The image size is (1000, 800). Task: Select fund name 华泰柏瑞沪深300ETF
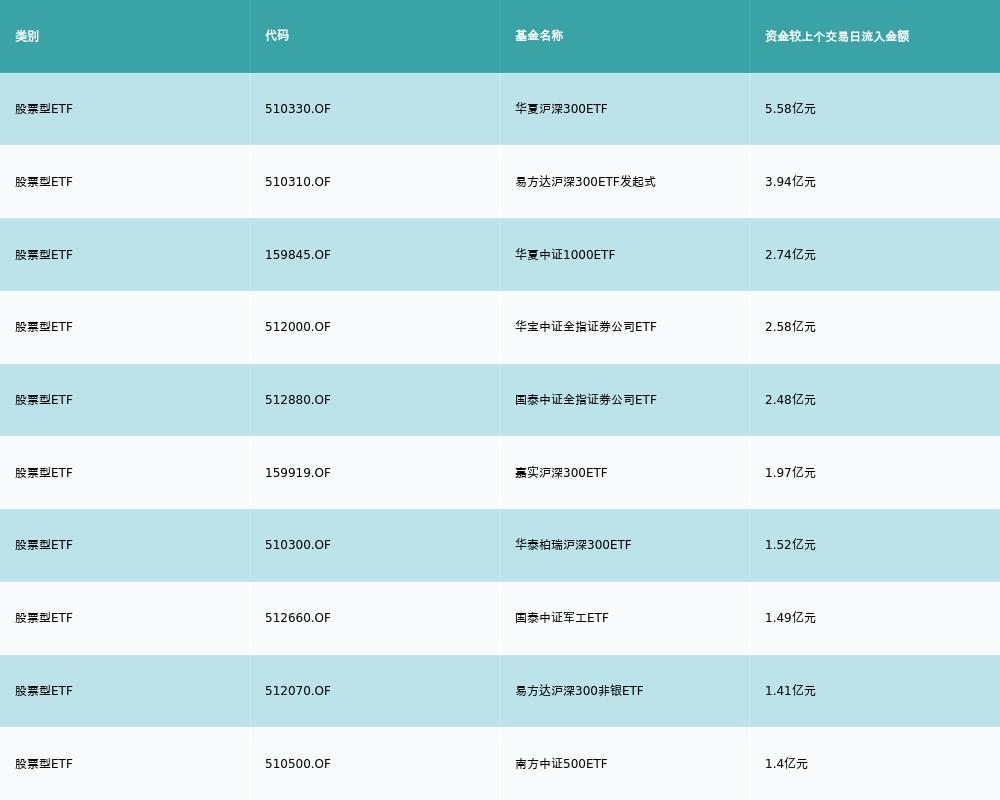pos(573,545)
